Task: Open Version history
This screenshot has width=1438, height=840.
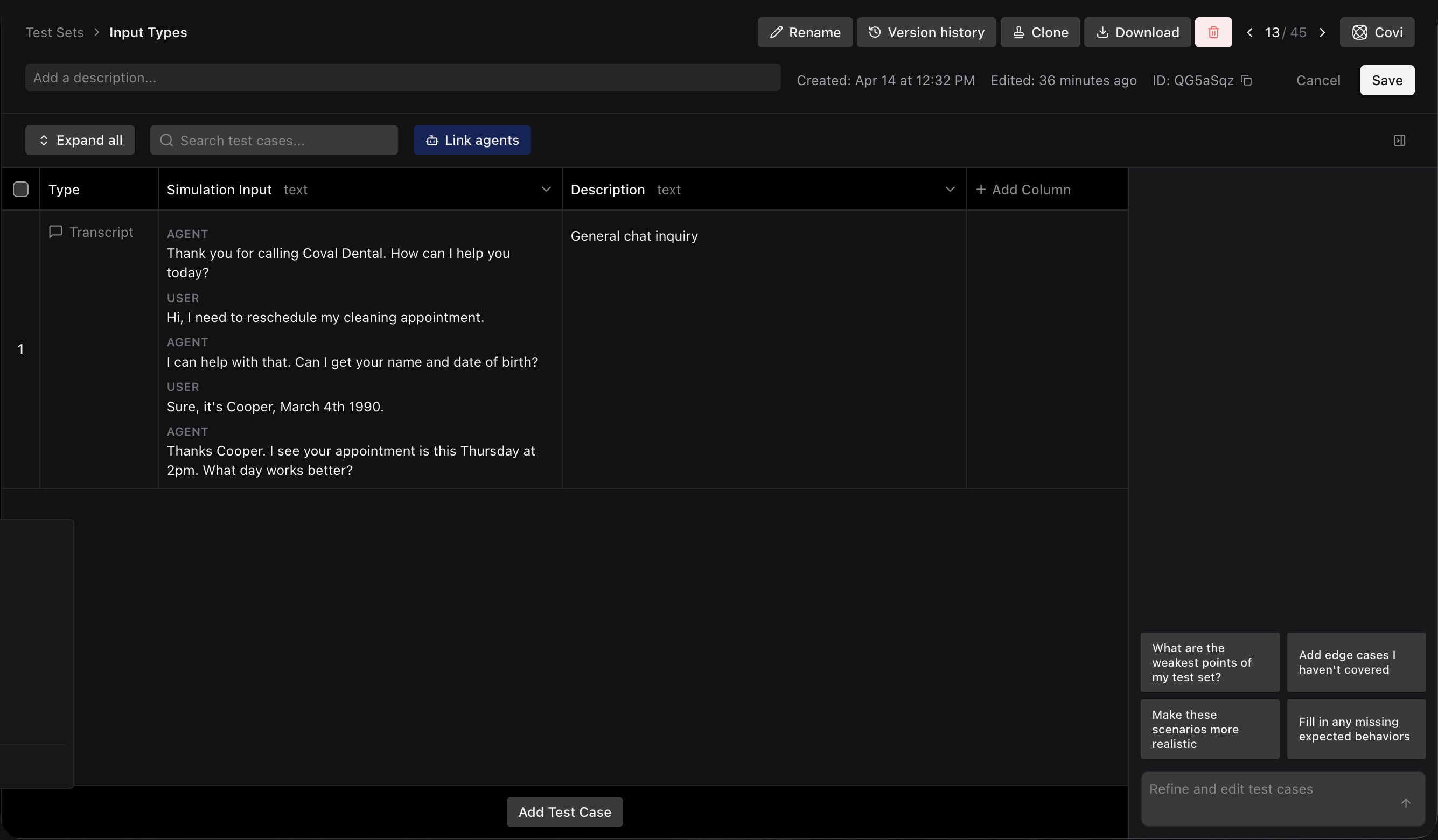Action: click(x=926, y=32)
